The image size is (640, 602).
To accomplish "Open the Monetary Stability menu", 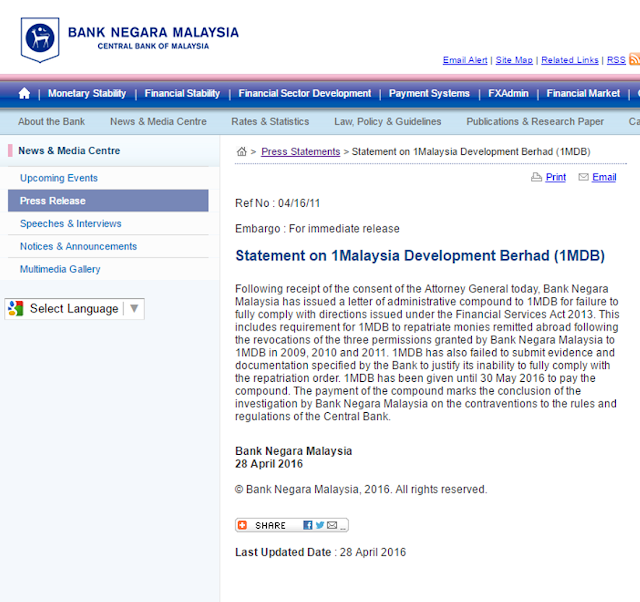I will [x=87, y=93].
